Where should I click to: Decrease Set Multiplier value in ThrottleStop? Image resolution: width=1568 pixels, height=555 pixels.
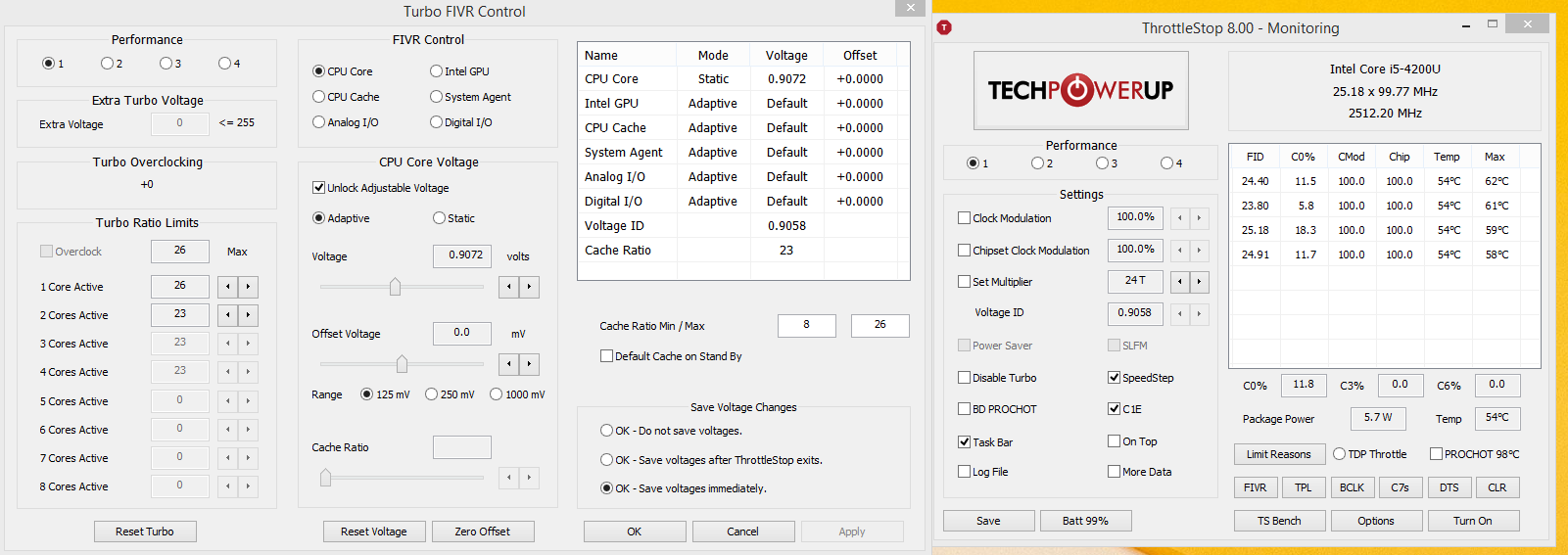[x=1179, y=282]
